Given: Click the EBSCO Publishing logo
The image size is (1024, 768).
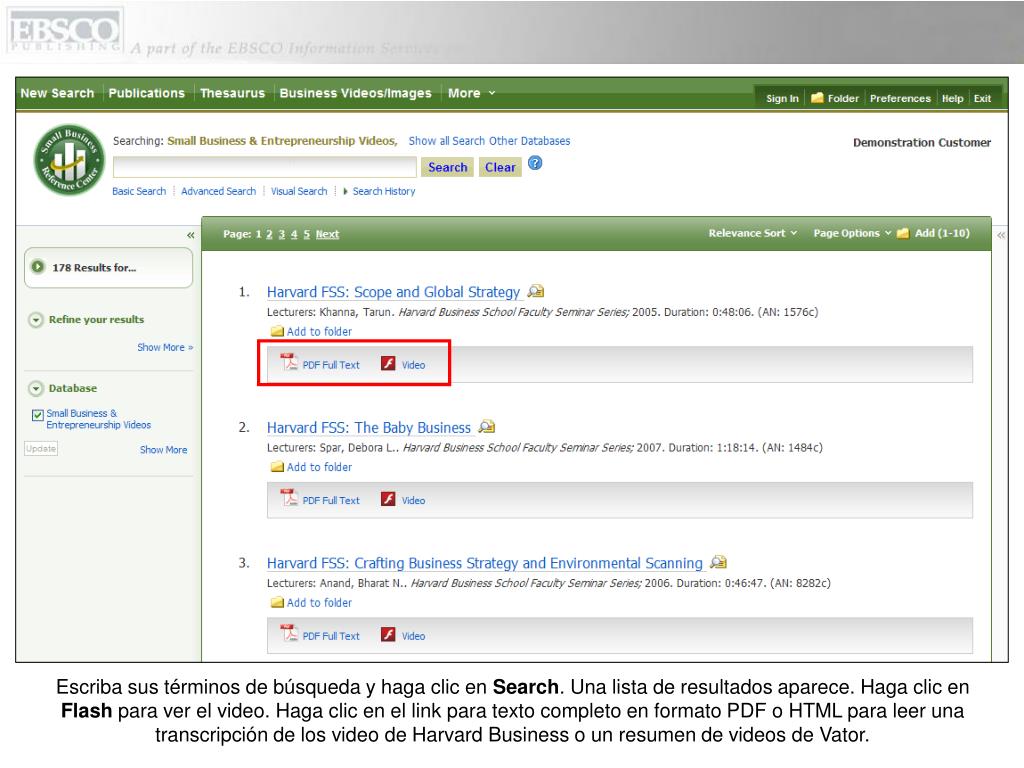Looking at the screenshot, I should [x=65, y=31].
